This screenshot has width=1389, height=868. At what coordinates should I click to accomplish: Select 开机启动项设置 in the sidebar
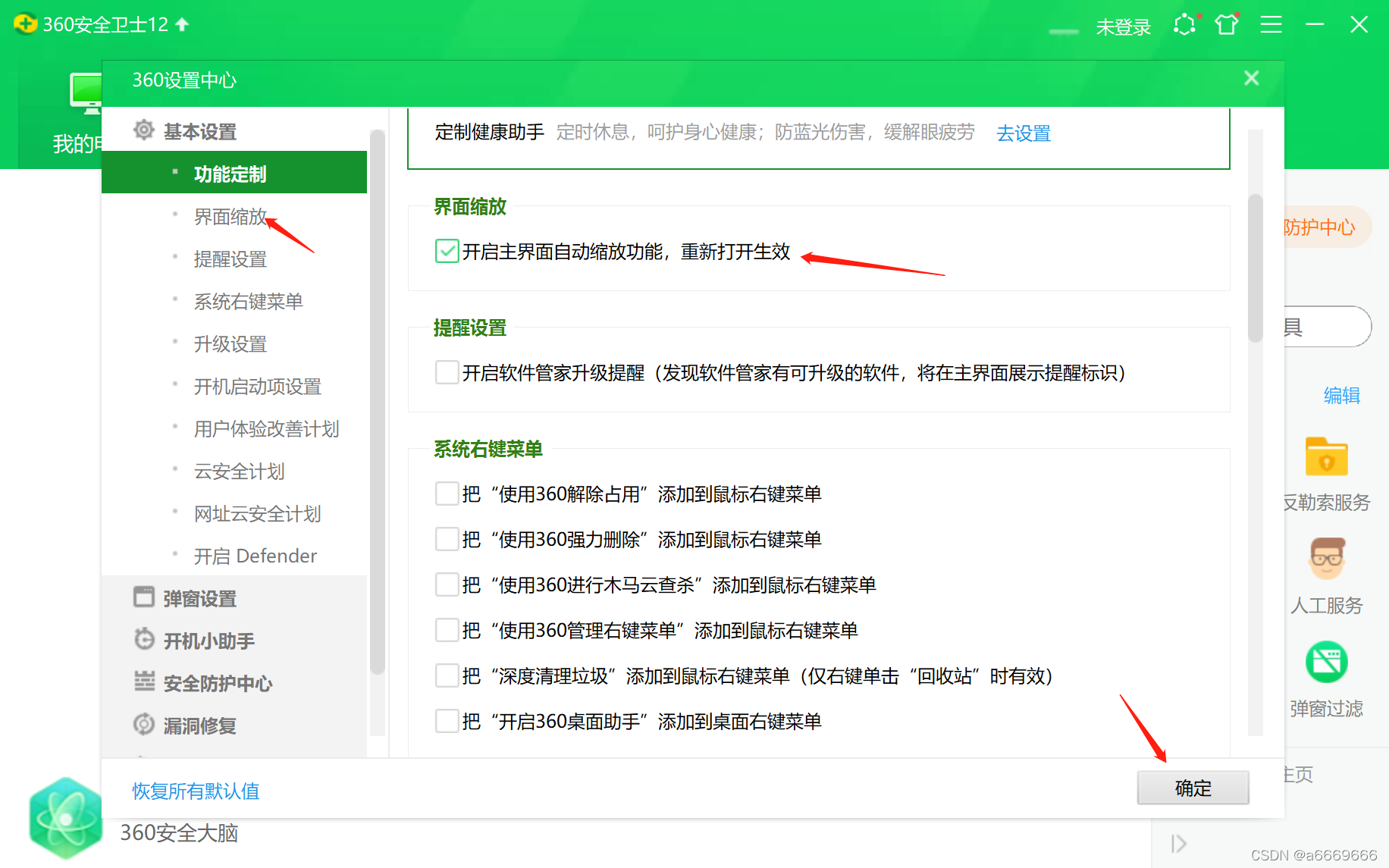click(x=258, y=387)
